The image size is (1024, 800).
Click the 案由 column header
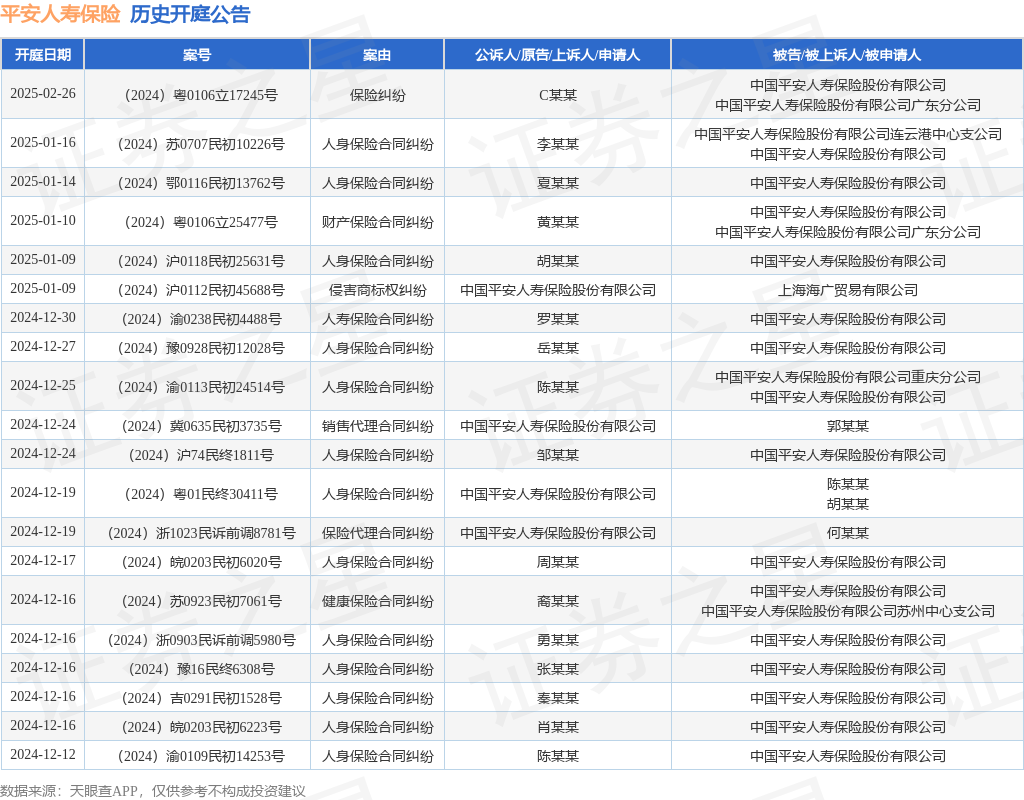pos(377,55)
